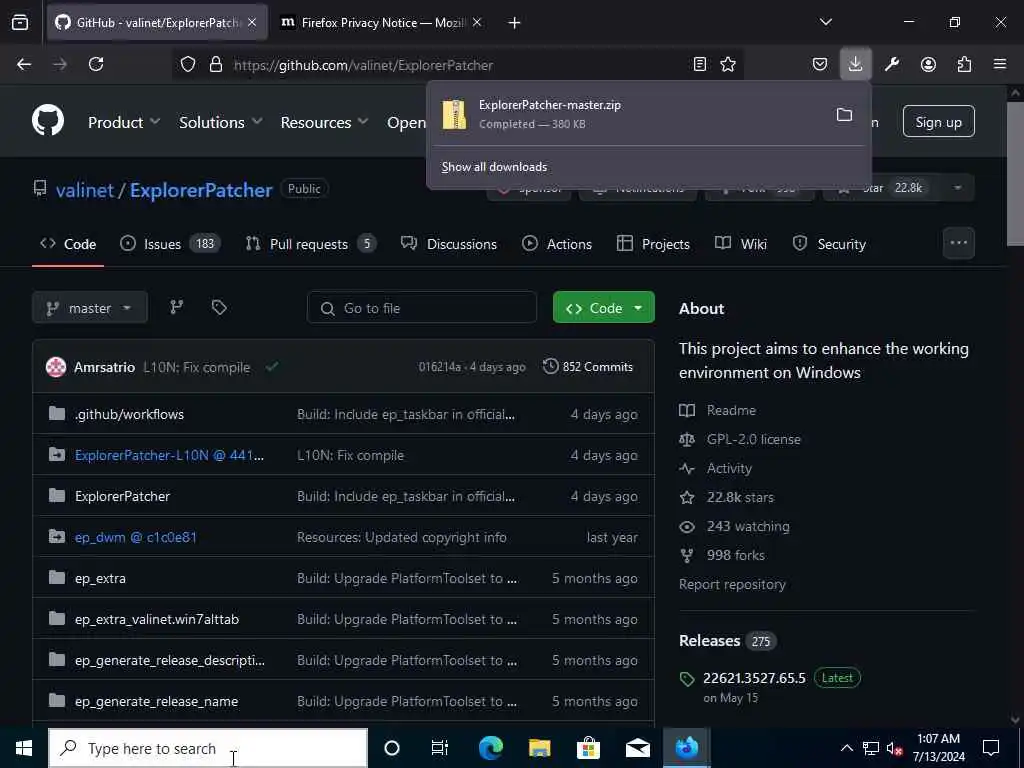Viewport: 1024px width, 768px height.
Task: Open the 852 Commits link
Action: point(588,367)
